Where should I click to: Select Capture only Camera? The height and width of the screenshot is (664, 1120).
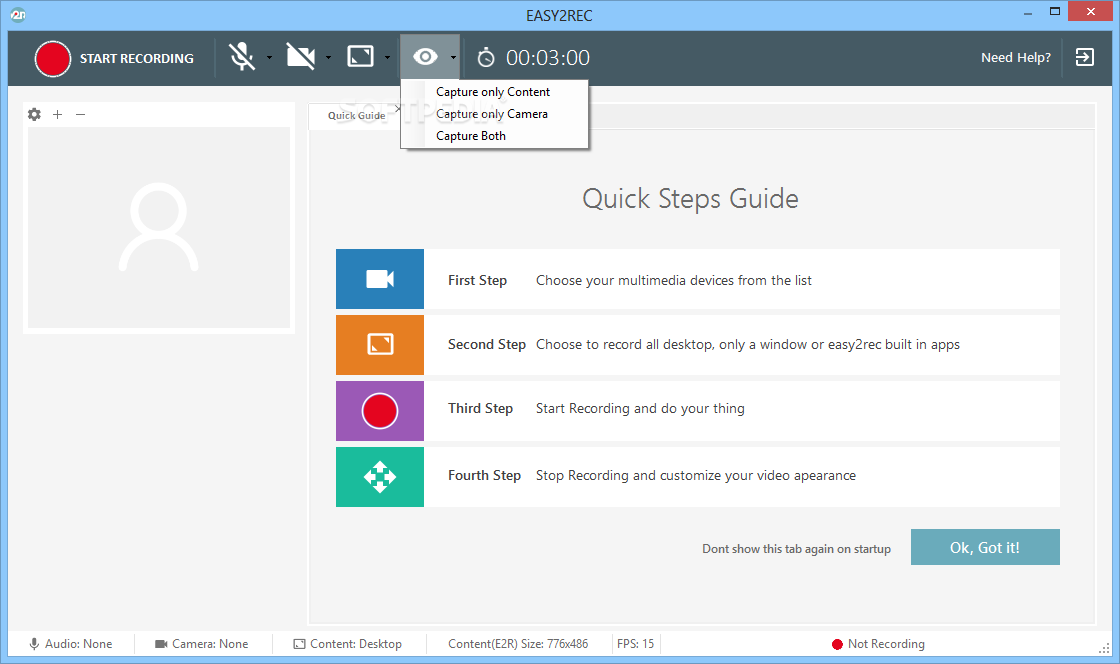coord(494,114)
